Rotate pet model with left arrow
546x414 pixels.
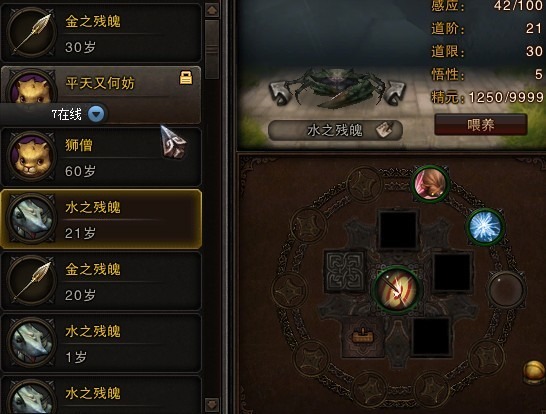point(282,93)
